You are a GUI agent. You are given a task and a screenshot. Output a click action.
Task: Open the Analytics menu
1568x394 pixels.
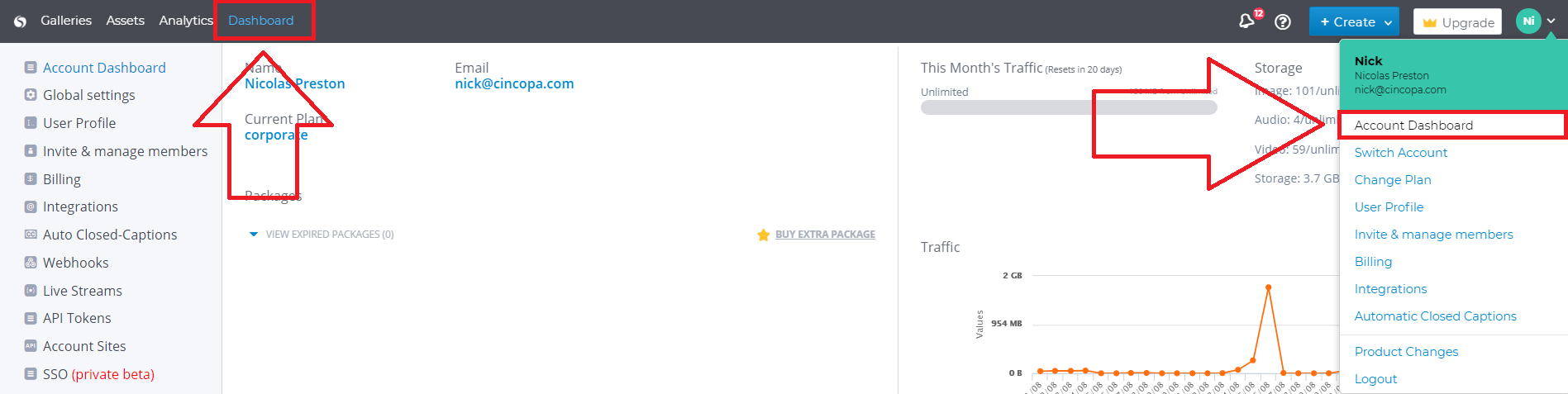[186, 21]
